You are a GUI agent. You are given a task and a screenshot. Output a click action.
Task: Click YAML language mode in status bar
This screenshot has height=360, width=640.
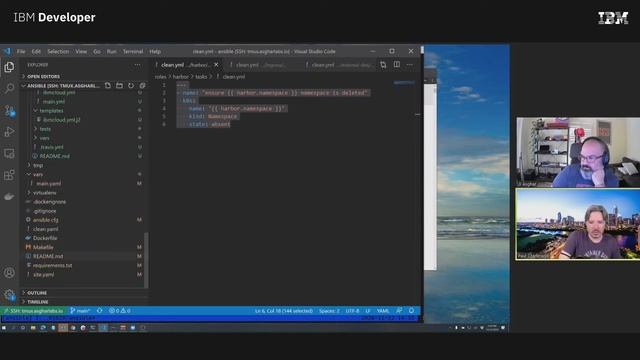pyautogui.click(x=383, y=311)
